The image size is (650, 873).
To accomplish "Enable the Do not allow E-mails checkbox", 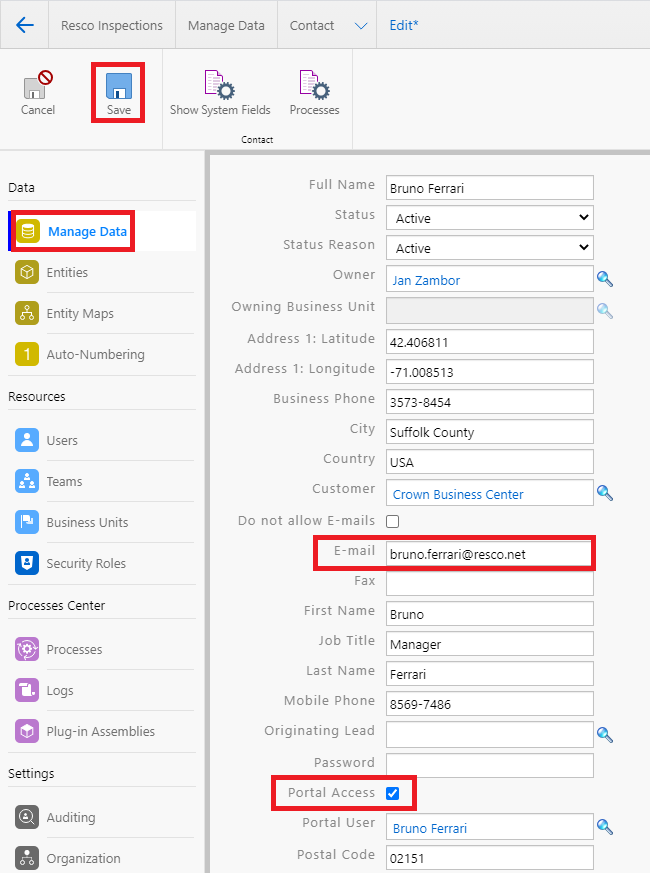I will point(393,521).
